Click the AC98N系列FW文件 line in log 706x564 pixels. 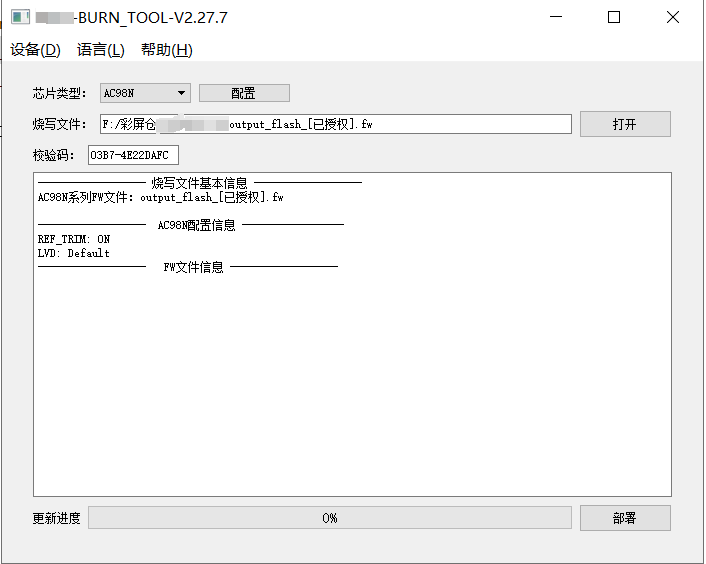tap(161, 197)
